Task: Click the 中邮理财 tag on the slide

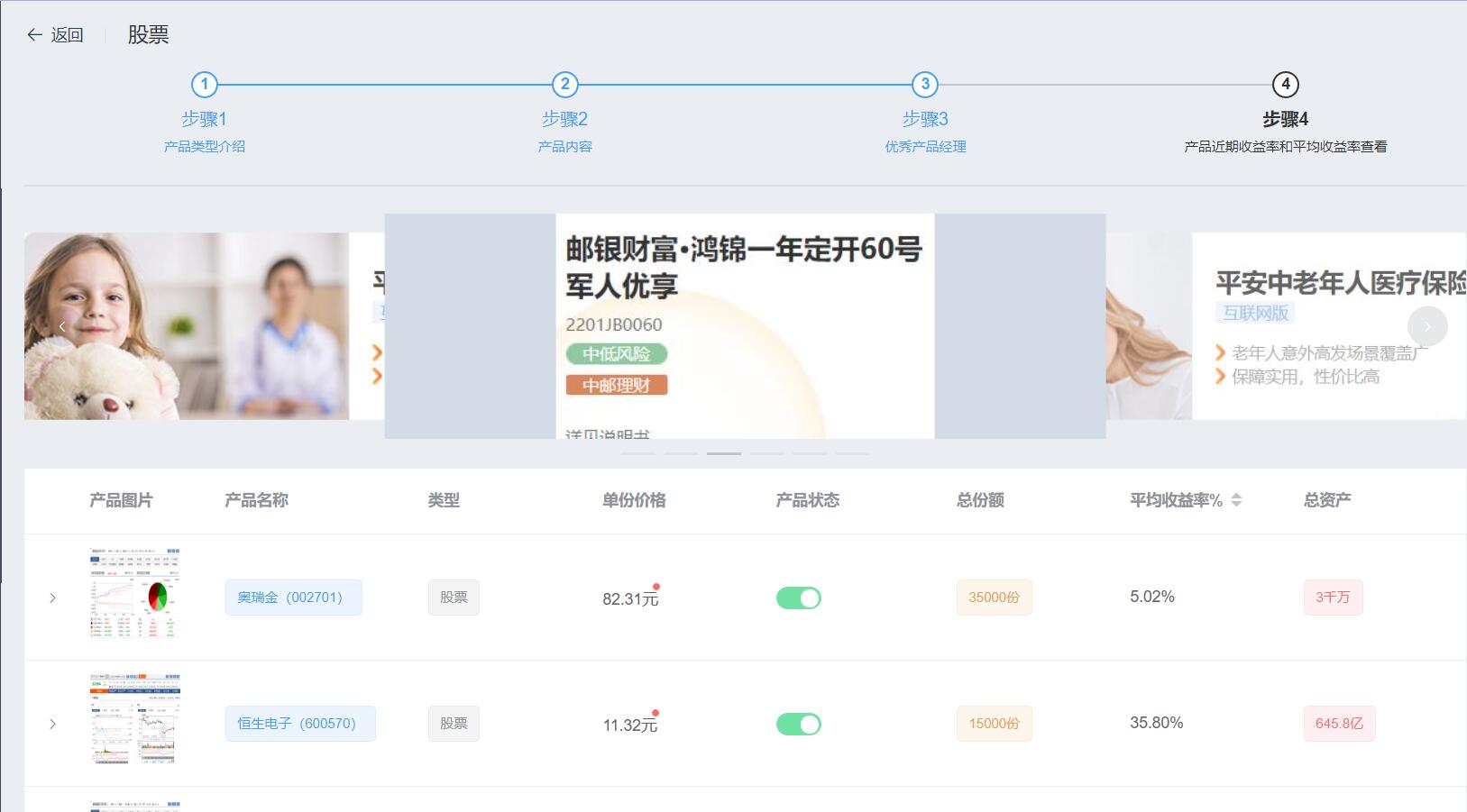Action: pyautogui.click(x=617, y=386)
